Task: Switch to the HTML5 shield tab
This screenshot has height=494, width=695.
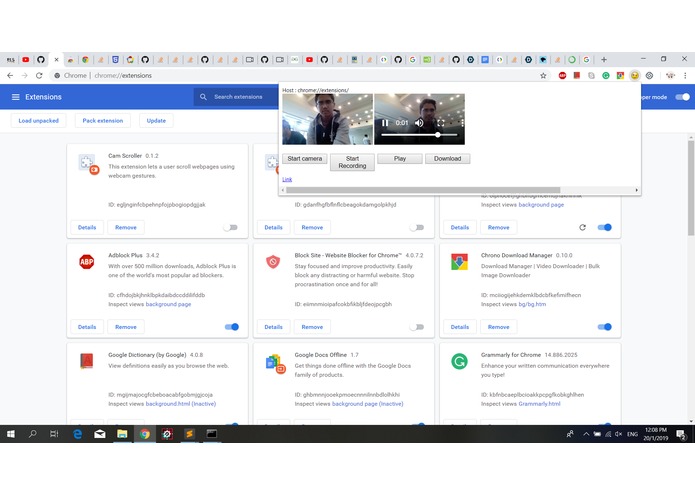Action: pos(115,59)
